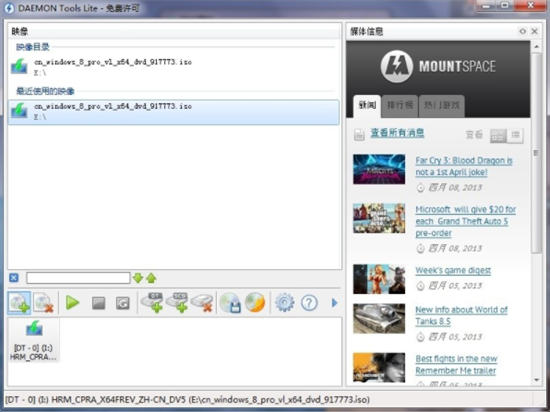Select the DT-0 (I:) virtual drive
The height and width of the screenshot is (412, 550).
coord(34,340)
